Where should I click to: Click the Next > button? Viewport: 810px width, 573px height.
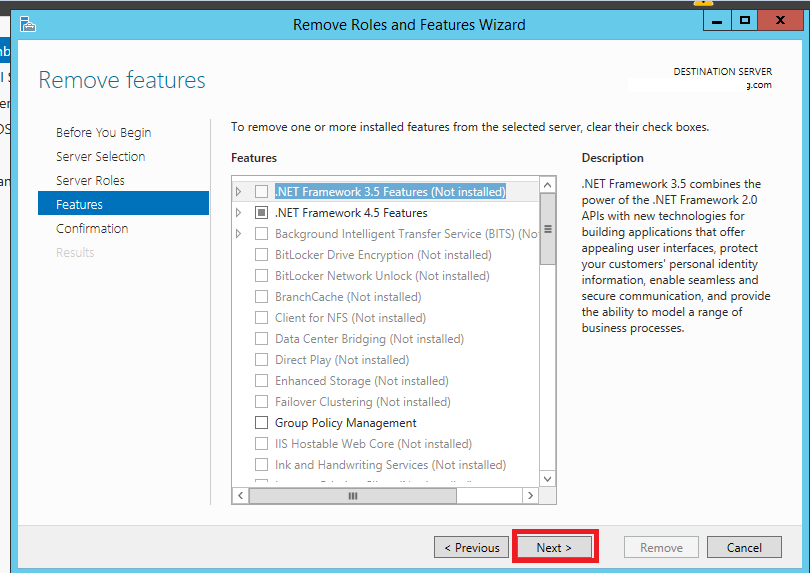554,547
